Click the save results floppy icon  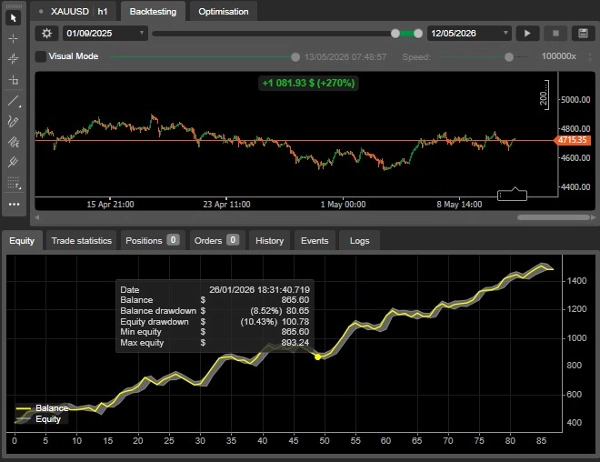tap(583, 33)
